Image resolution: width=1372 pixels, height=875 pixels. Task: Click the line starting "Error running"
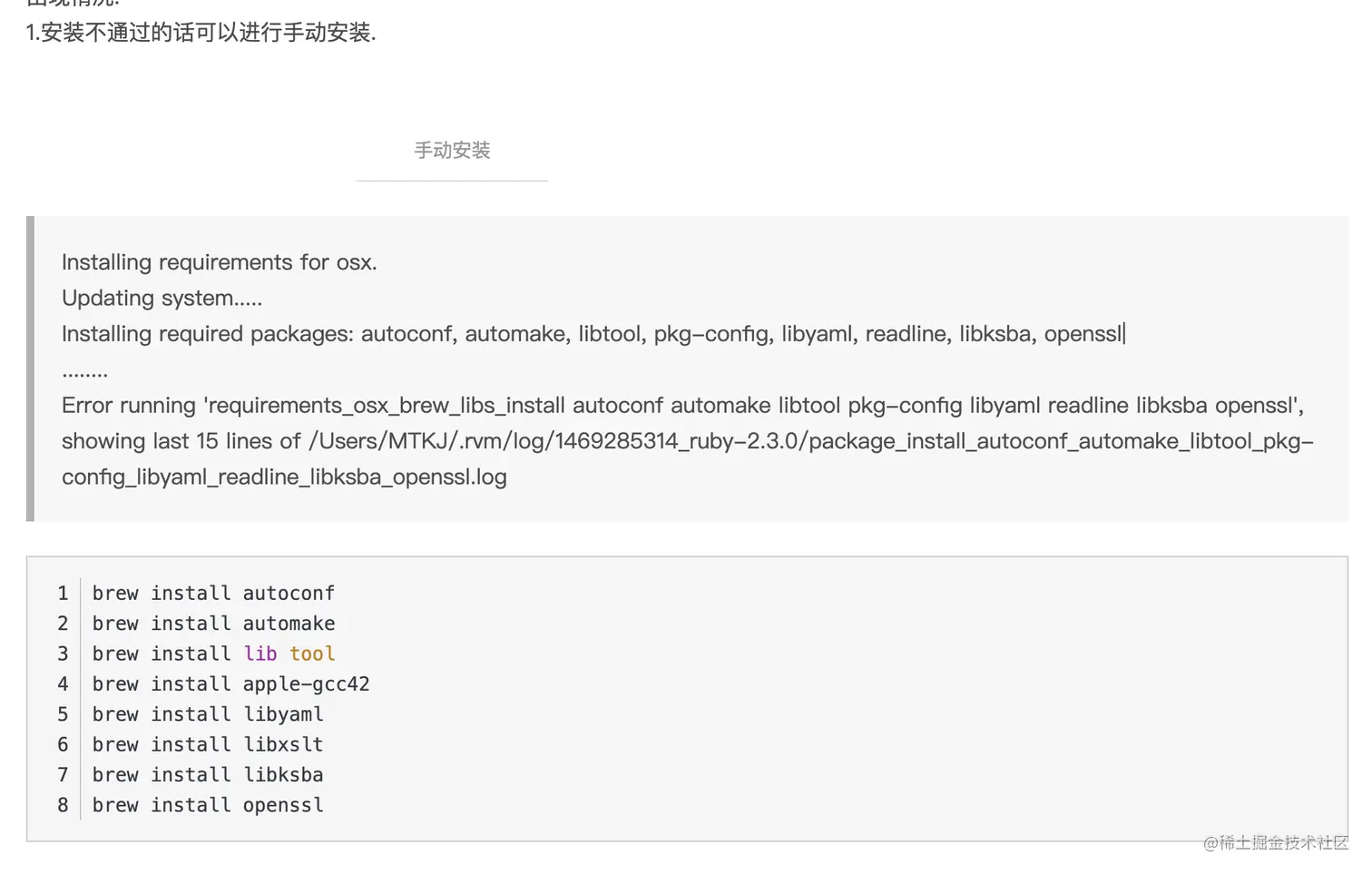click(x=681, y=405)
